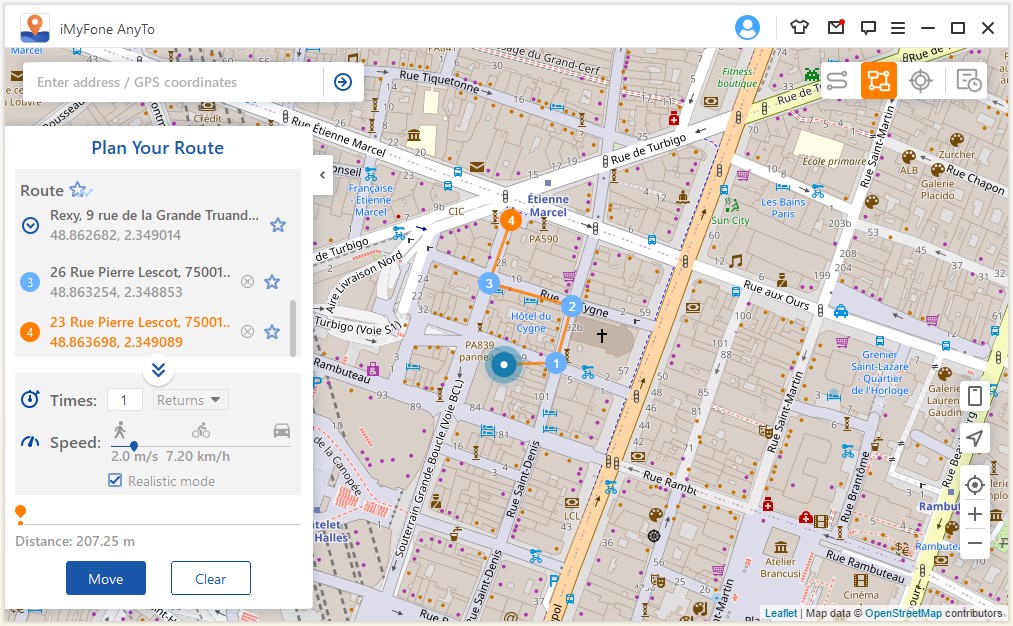Open the skin theme shirt icon
Screen dimensions: 1013x626
click(x=799, y=28)
